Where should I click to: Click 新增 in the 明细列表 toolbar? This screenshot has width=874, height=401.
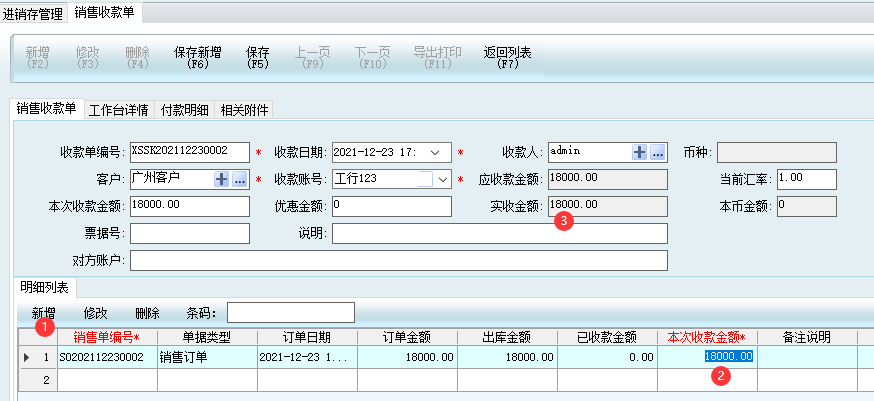click(x=44, y=313)
